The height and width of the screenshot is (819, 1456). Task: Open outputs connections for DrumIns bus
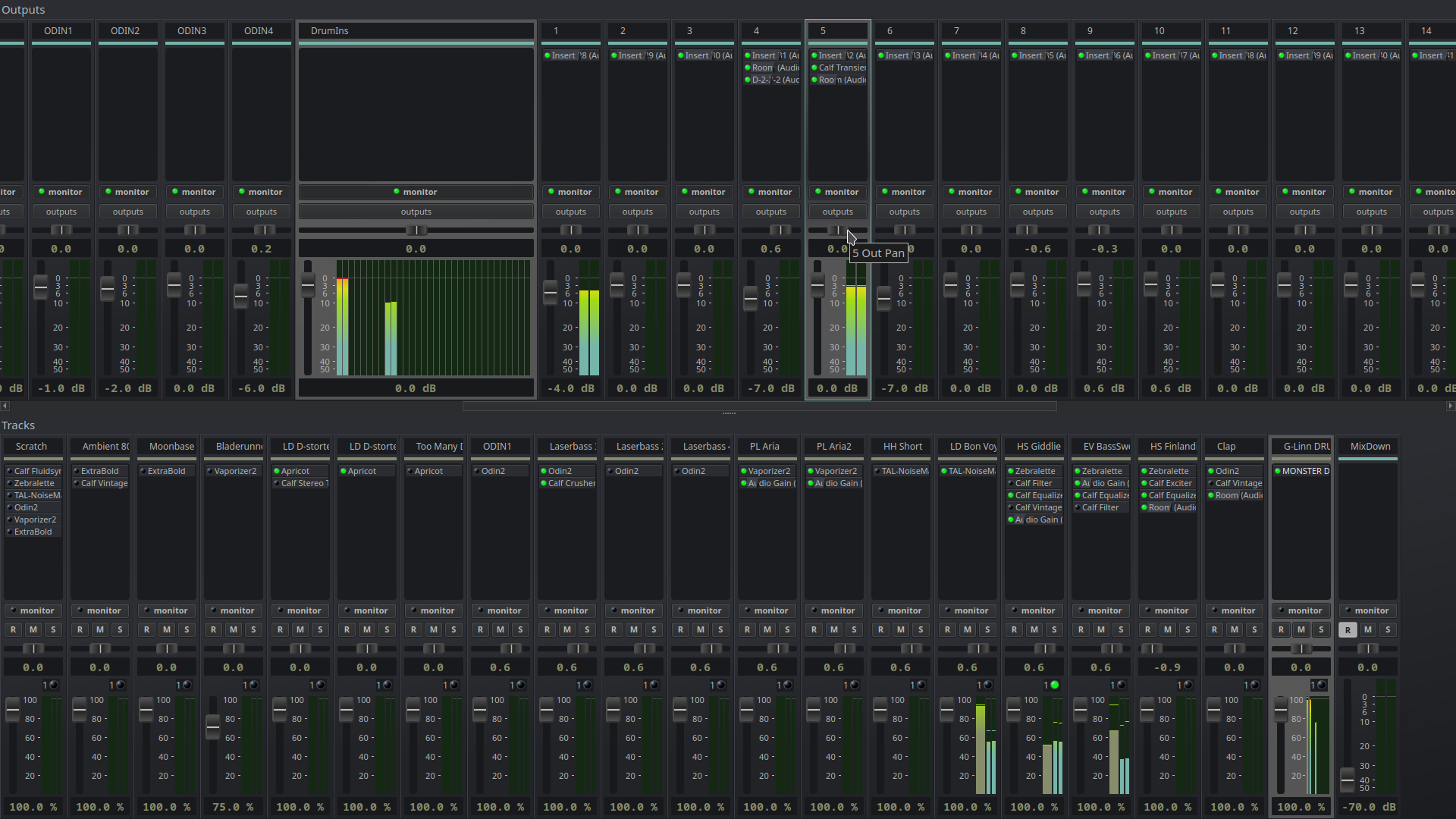(416, 212)
